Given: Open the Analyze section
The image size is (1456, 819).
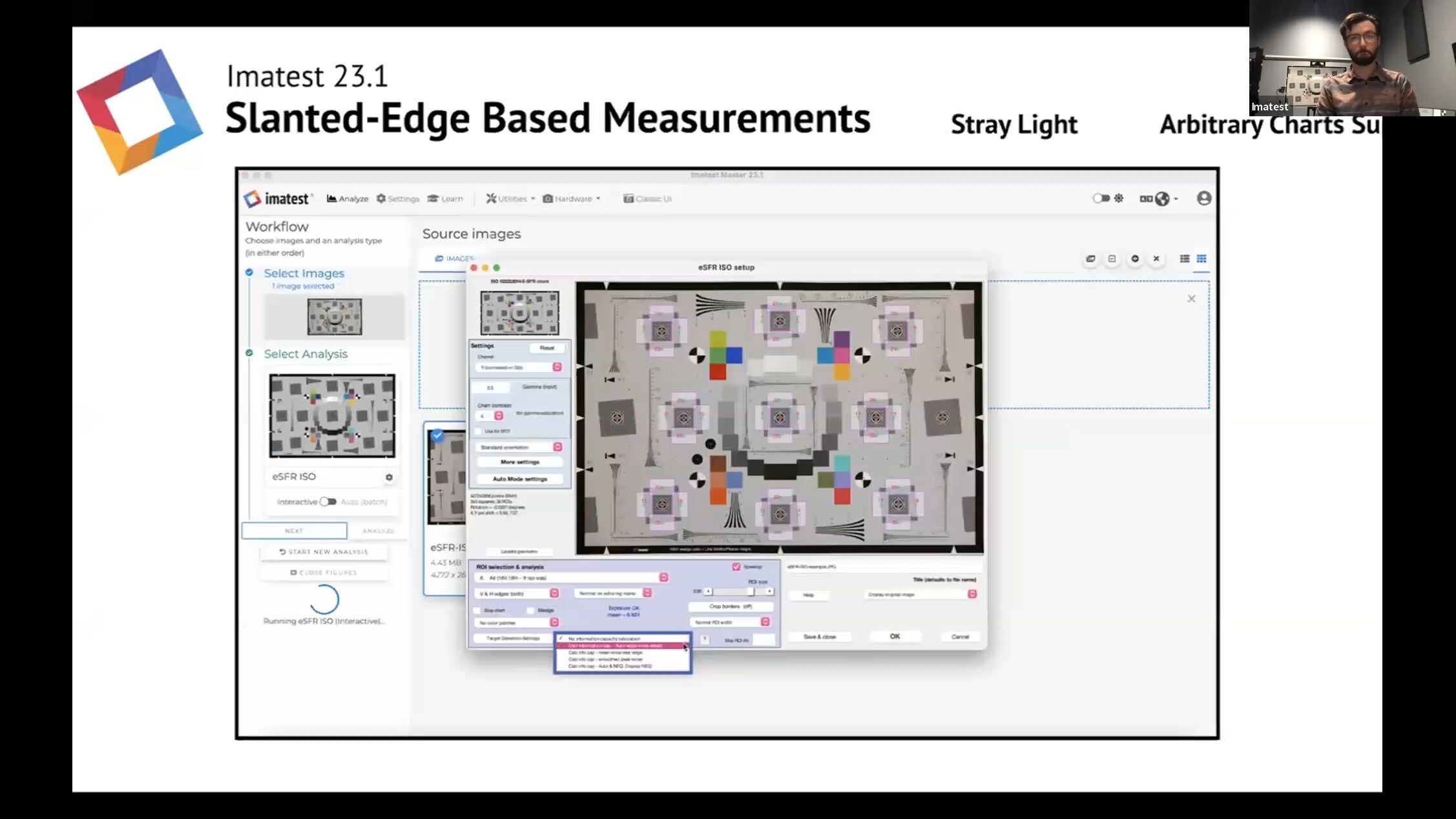Looking at the screenshot, I should tap(348, 199).
